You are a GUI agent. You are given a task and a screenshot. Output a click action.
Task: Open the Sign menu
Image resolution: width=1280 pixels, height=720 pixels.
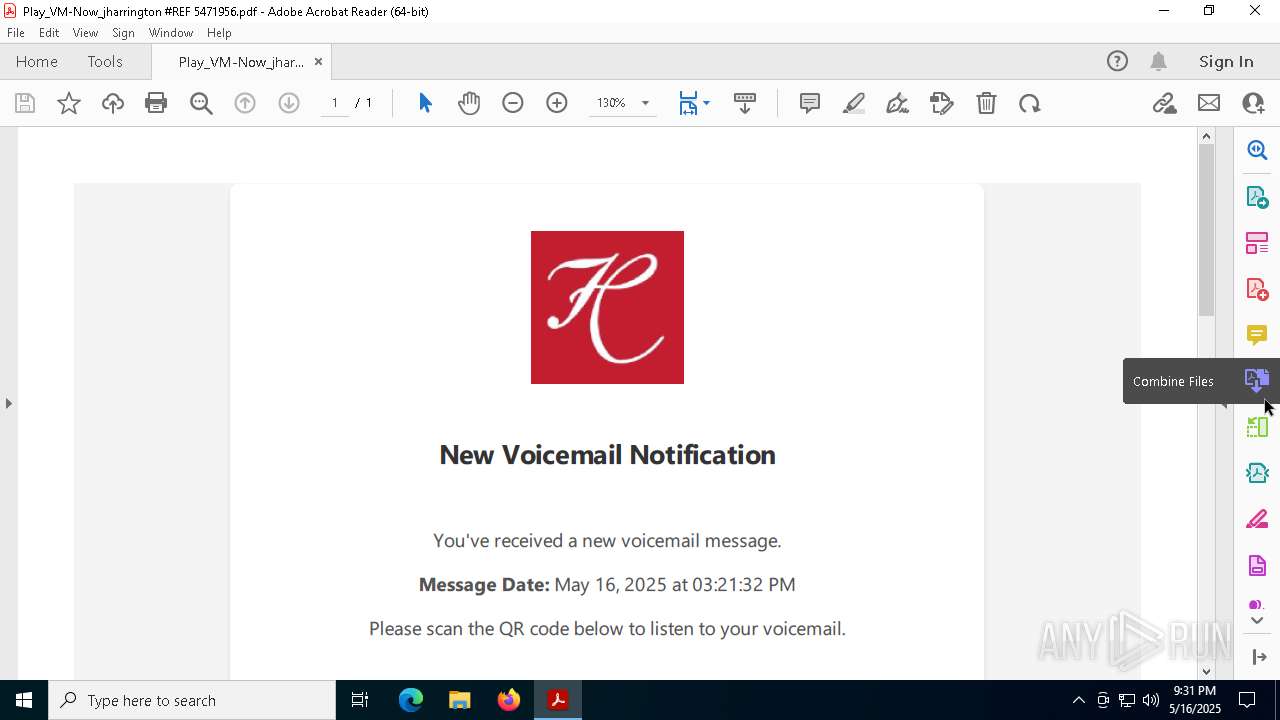click(123, 33)
